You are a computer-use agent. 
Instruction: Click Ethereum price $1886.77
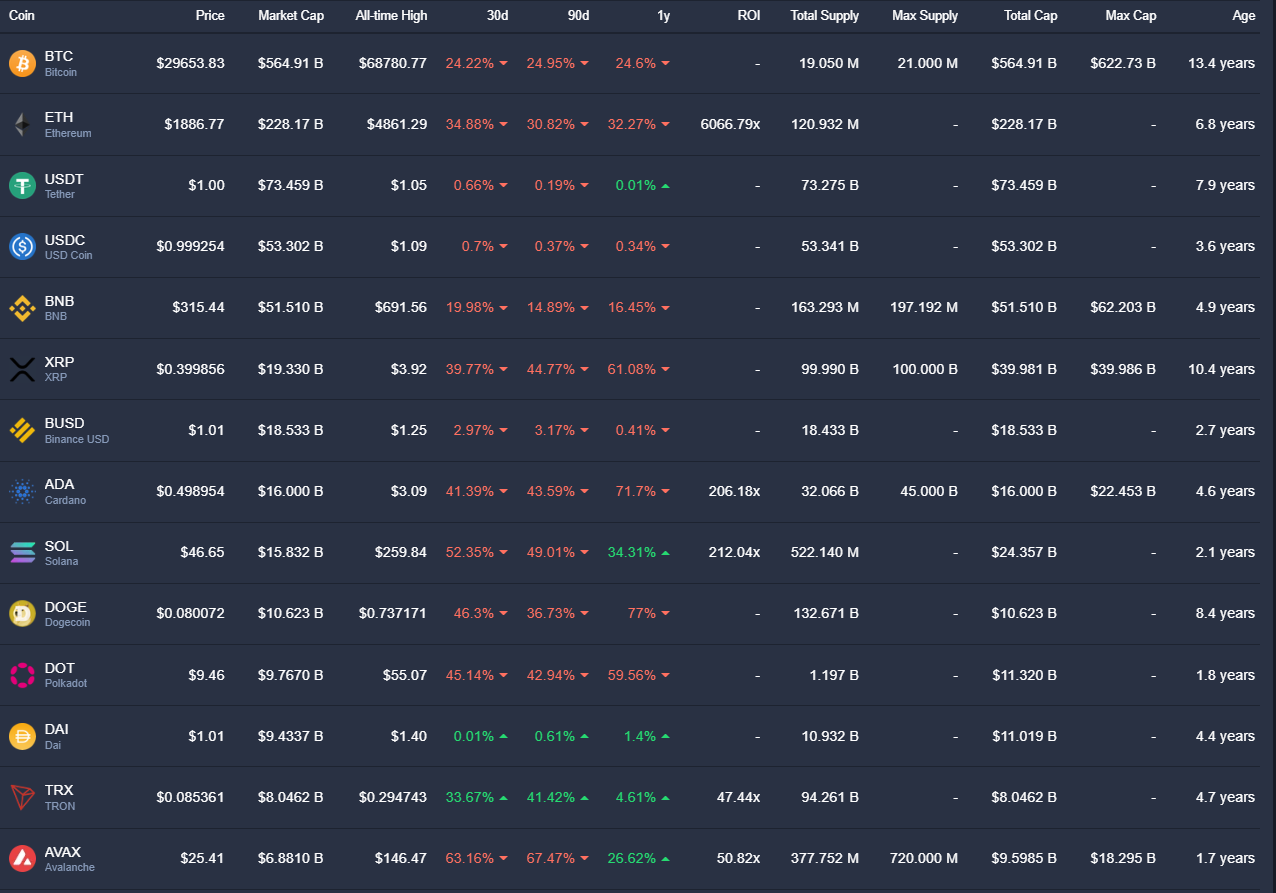click(x=194, y=124)
